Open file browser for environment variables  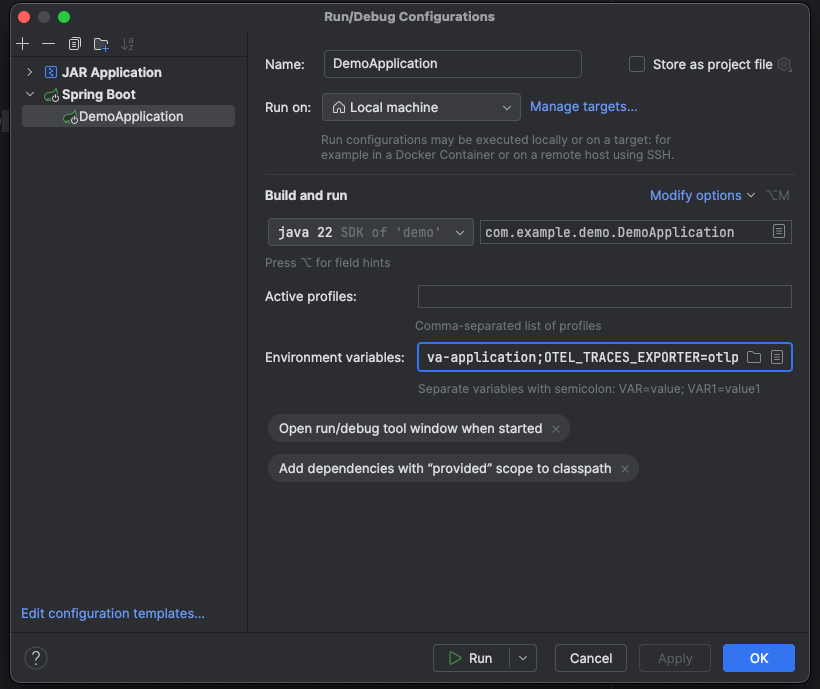tap(754, 357)
